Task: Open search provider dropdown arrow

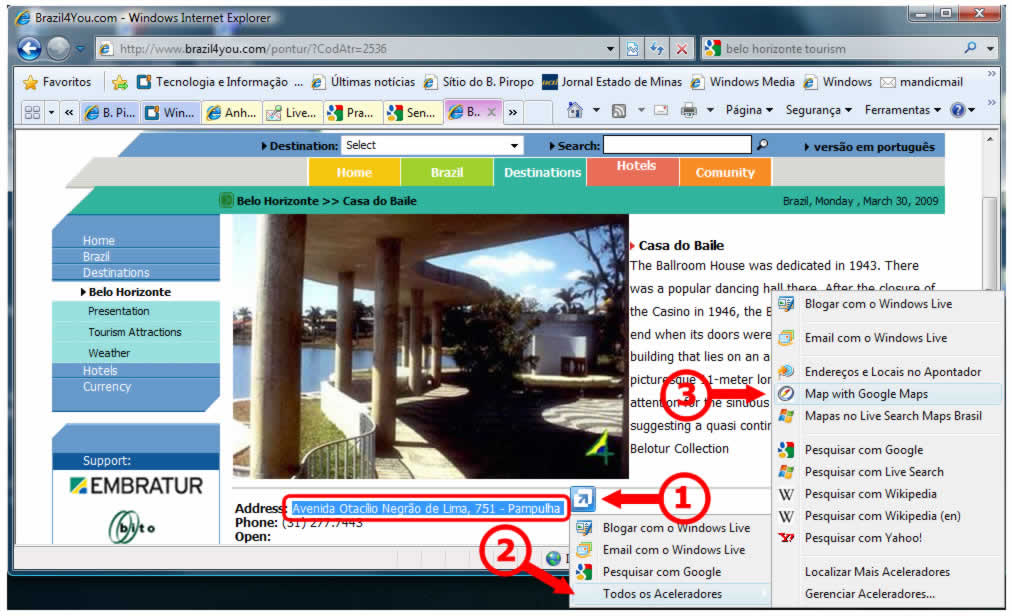Action: (990, 49)
